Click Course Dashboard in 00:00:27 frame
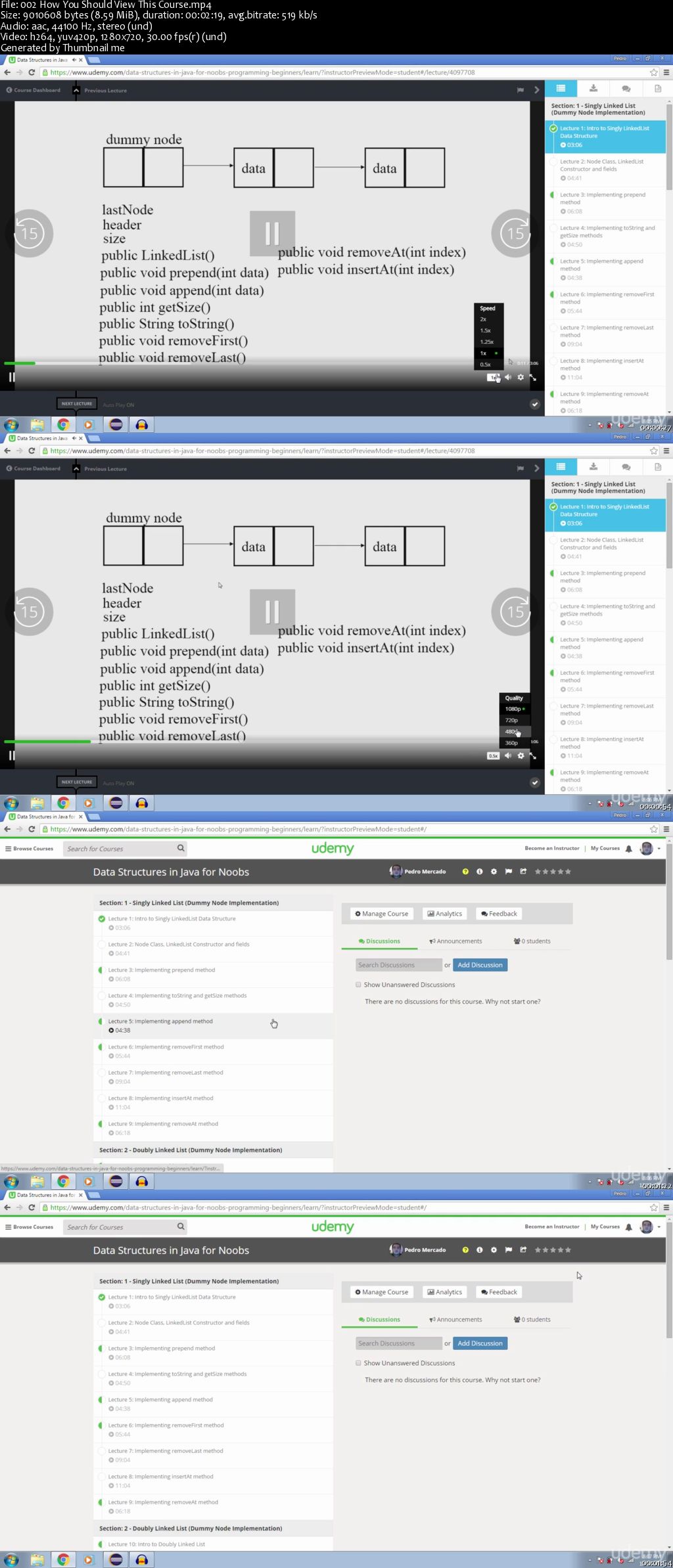The image size is (673, 1568). tap(34, 90)
